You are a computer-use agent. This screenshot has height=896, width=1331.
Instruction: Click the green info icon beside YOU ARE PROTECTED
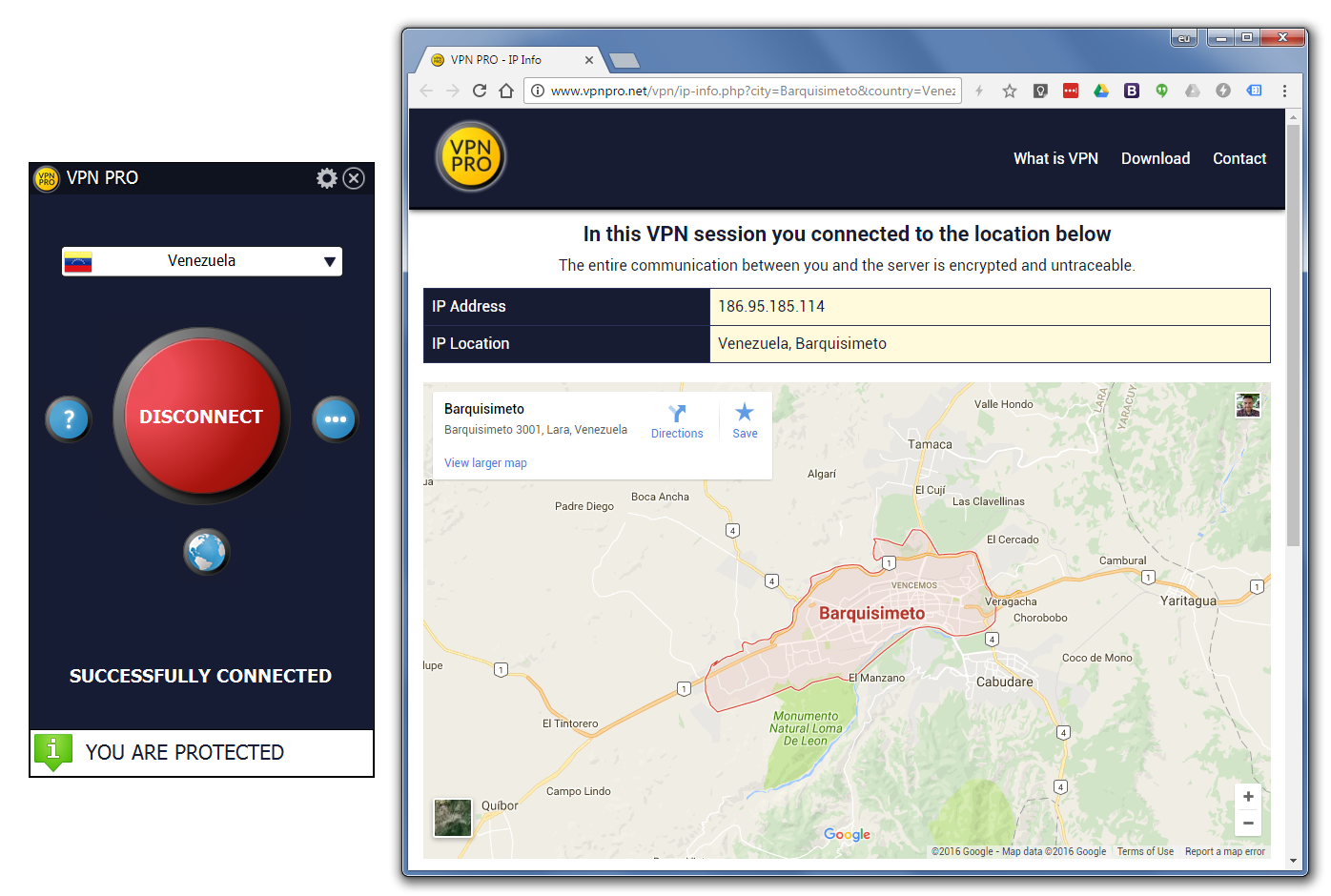click(x=53, y=752)
